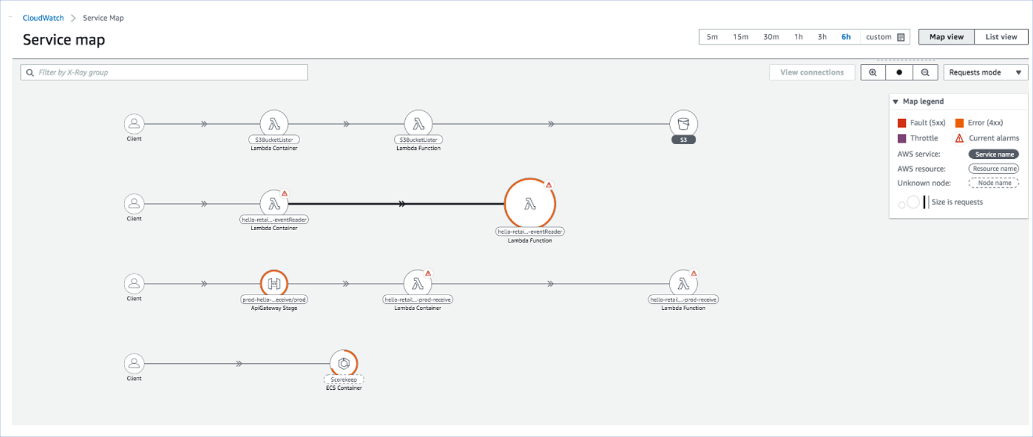Select the Client node in the eventReader row

coord(134,204)
